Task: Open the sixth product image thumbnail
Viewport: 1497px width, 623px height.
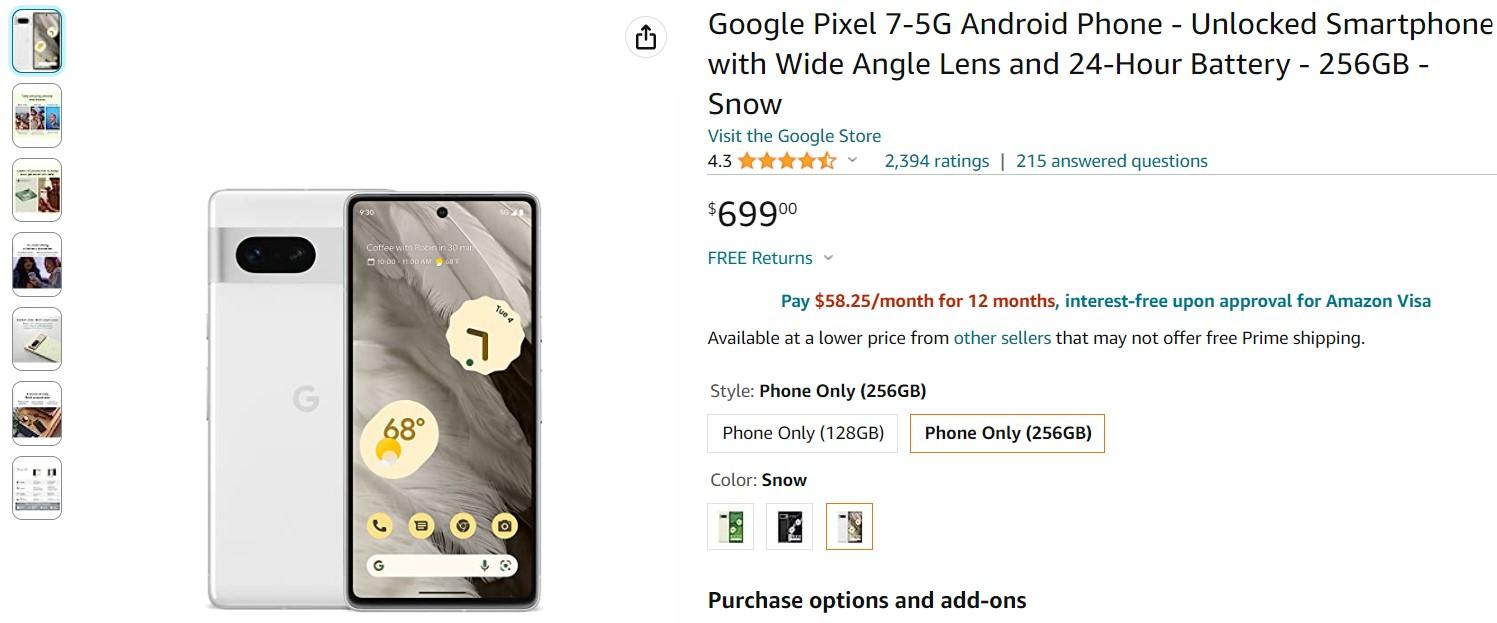Action: 37,413
